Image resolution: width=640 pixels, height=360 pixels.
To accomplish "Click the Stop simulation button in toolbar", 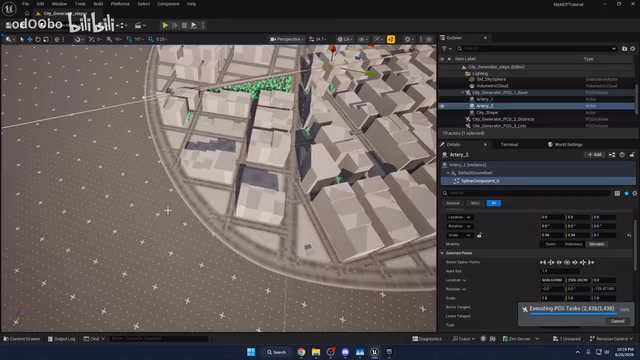I will tap(184, 25).
